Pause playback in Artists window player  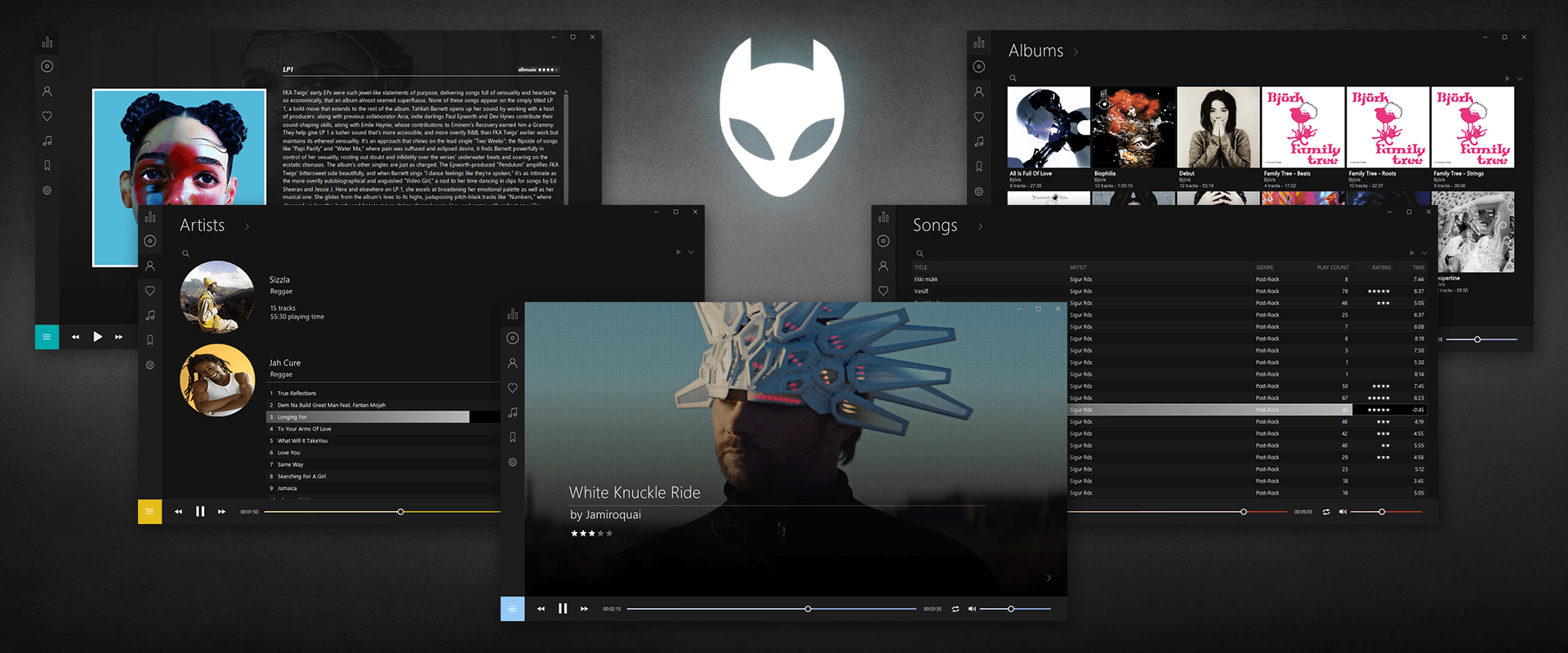pos(200,512)
